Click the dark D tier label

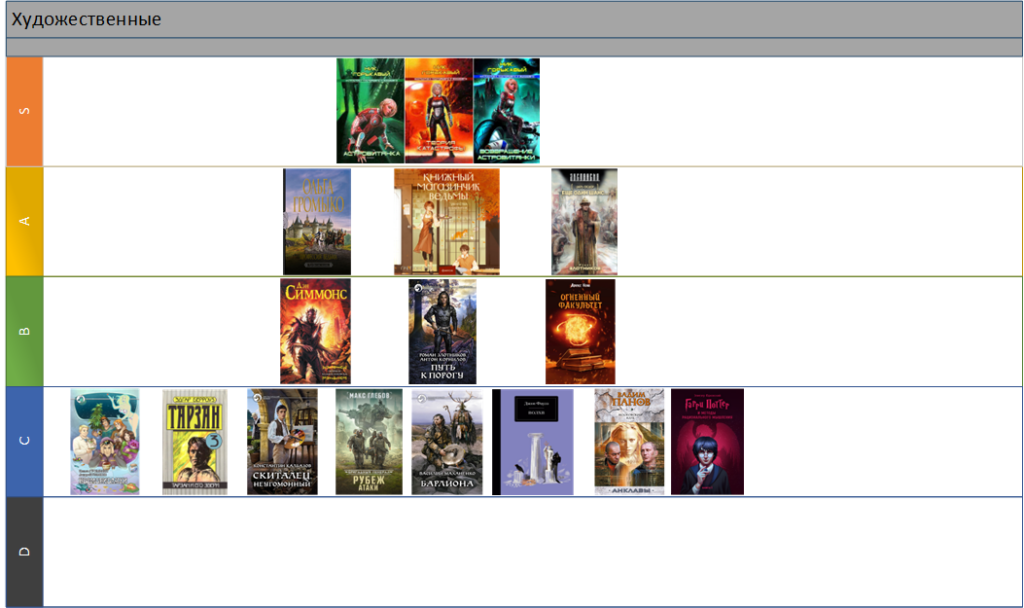click(25, 551)
